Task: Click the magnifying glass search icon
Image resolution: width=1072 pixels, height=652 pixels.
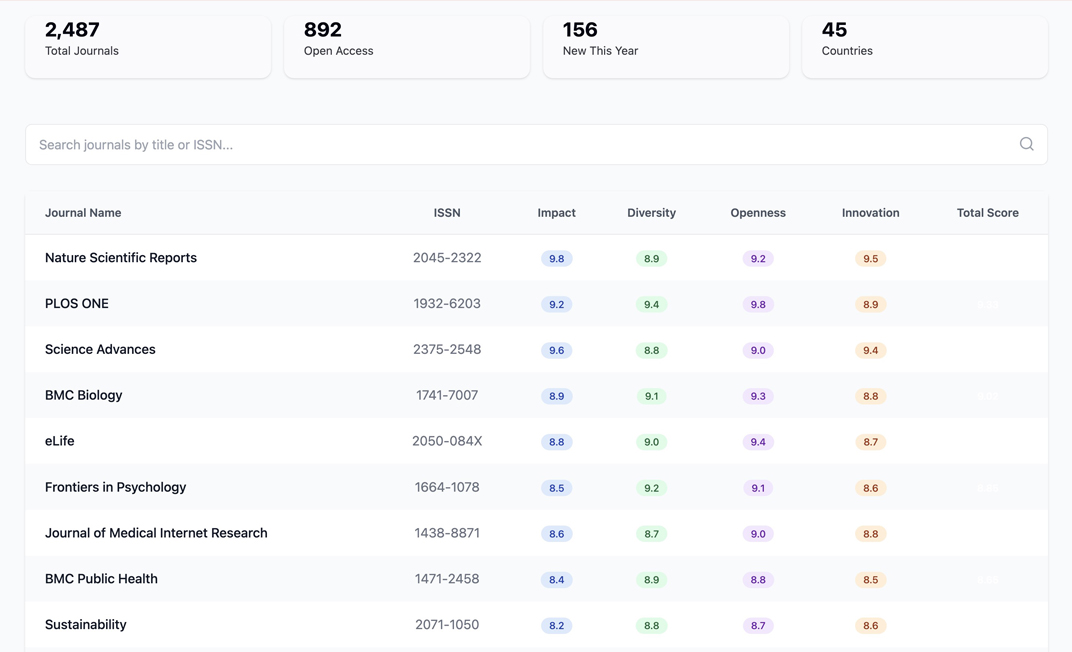Action: (x=1026, y=144)
